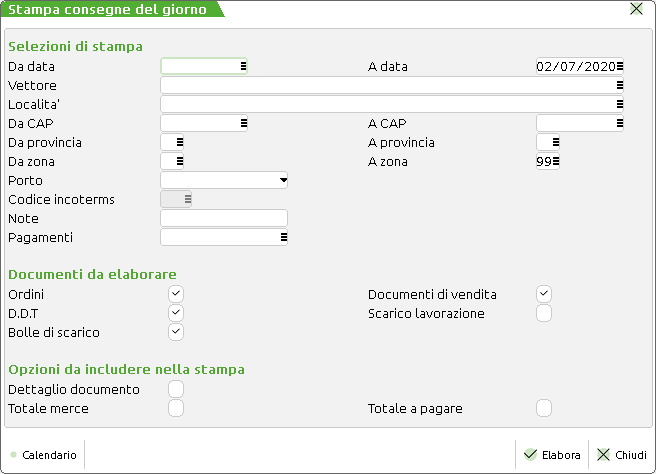Viewport: 656px width, 474px height.
Task: Click the Vettore field lookup icon
Action: (620, 86)
